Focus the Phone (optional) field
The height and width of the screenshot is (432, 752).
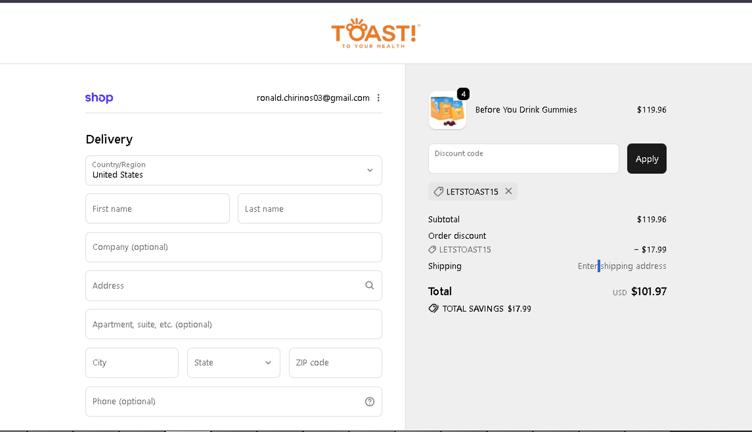point(234,402)
